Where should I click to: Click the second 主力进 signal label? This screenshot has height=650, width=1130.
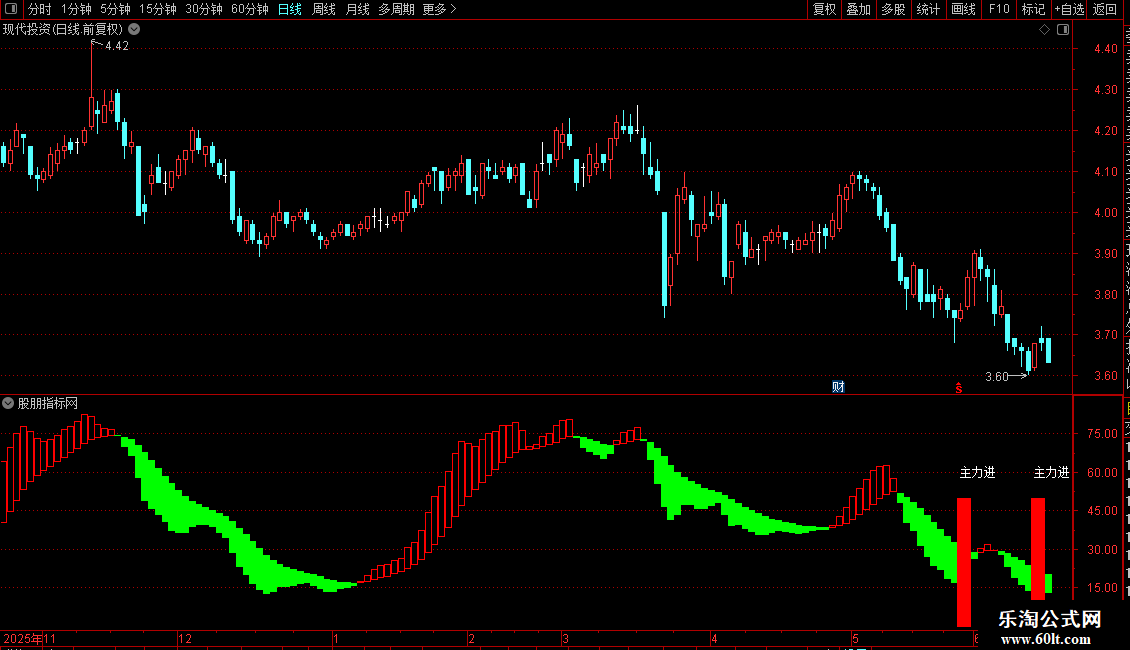[1051, 473]
